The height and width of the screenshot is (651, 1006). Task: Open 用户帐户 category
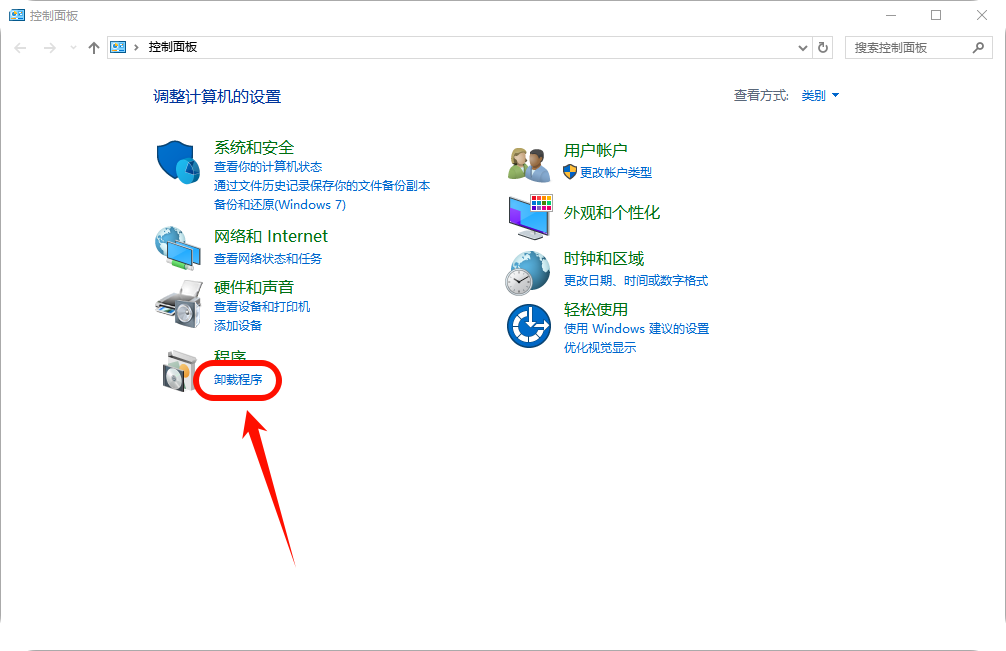(x=595, y=151)
